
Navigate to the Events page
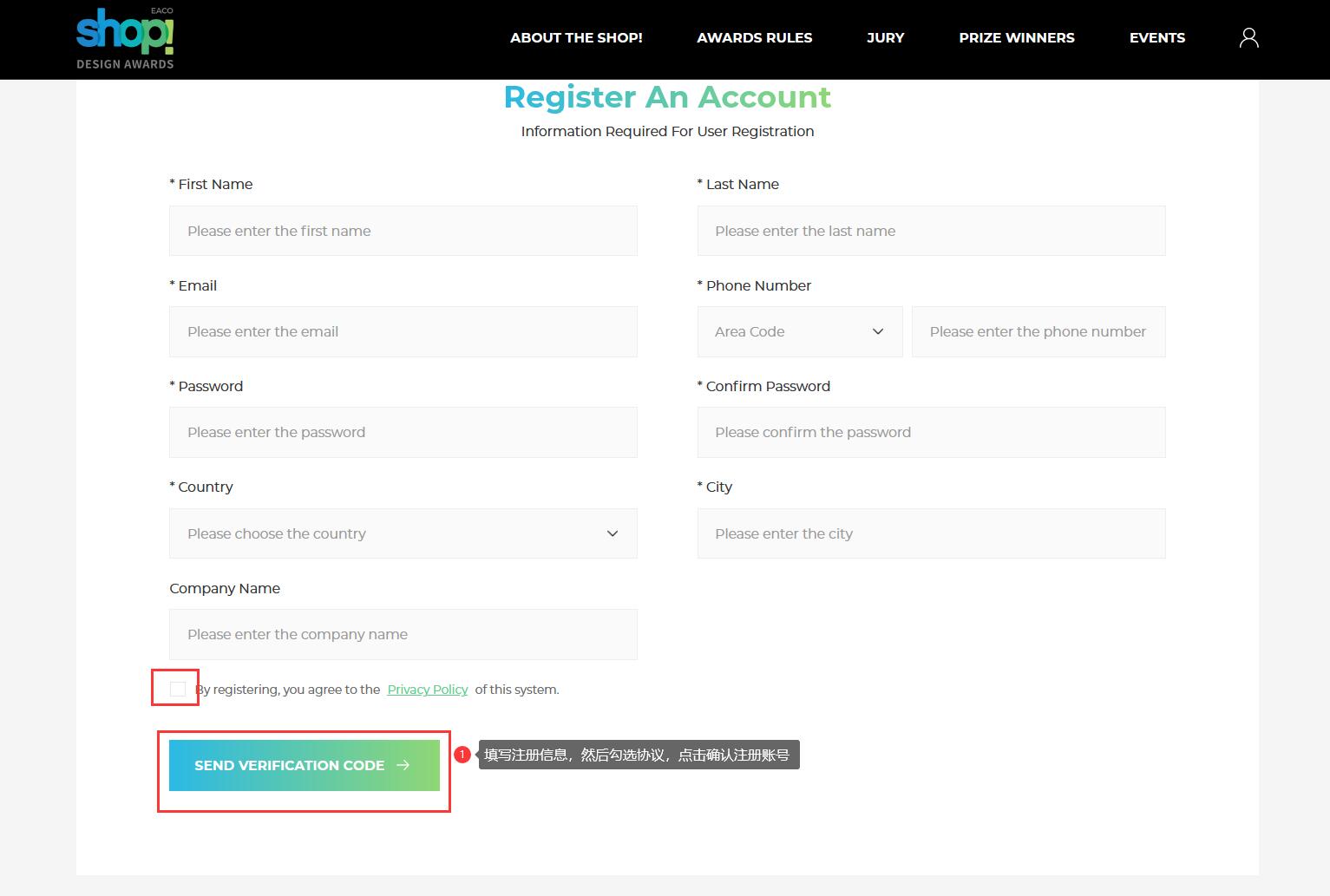pyautogui.click(x=1156, y=37)
